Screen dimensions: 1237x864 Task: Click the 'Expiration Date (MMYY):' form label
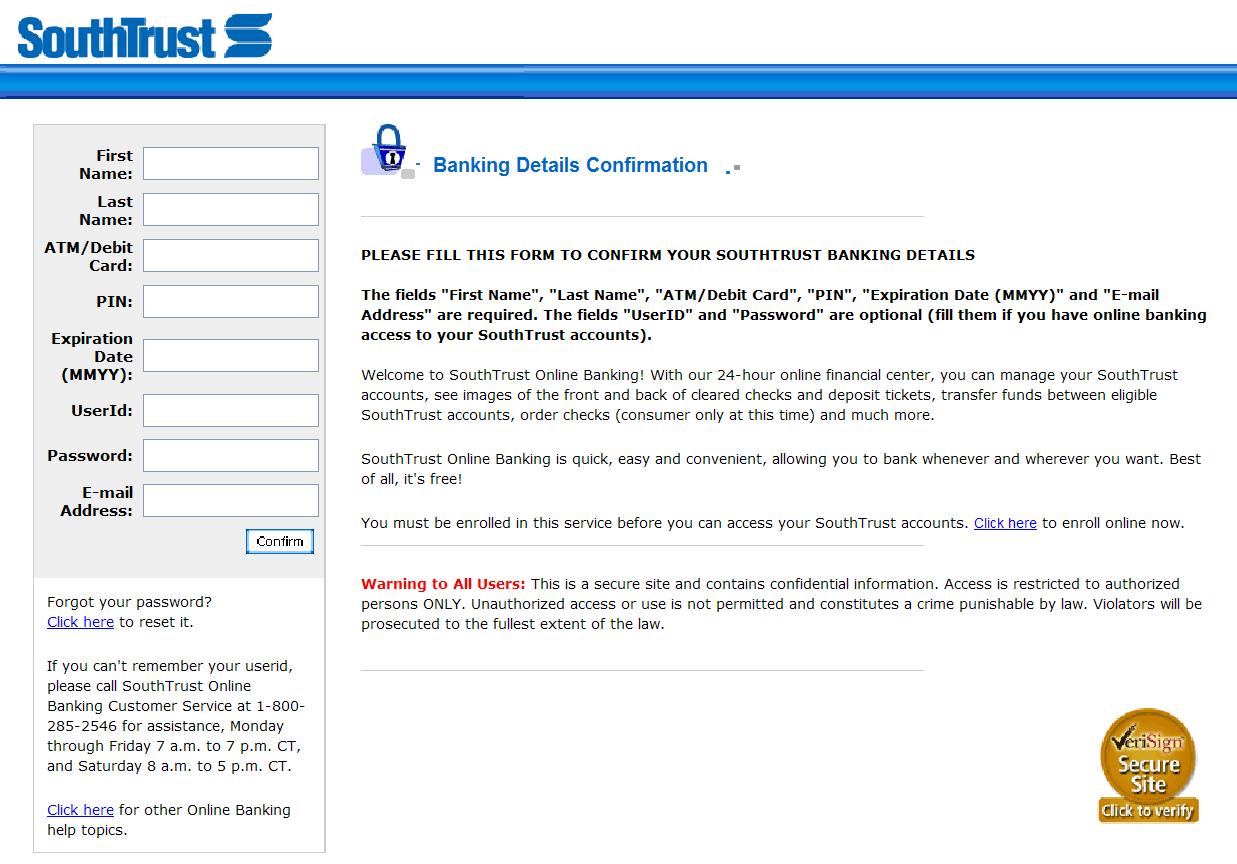click(x=92, y=356)
